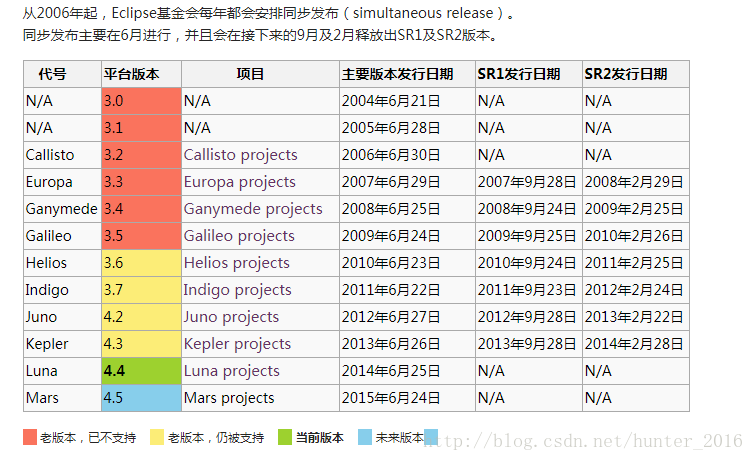The image size is (754, 461).
Task: Click the SR2 date 2014年2月28日
Action: 634,344
